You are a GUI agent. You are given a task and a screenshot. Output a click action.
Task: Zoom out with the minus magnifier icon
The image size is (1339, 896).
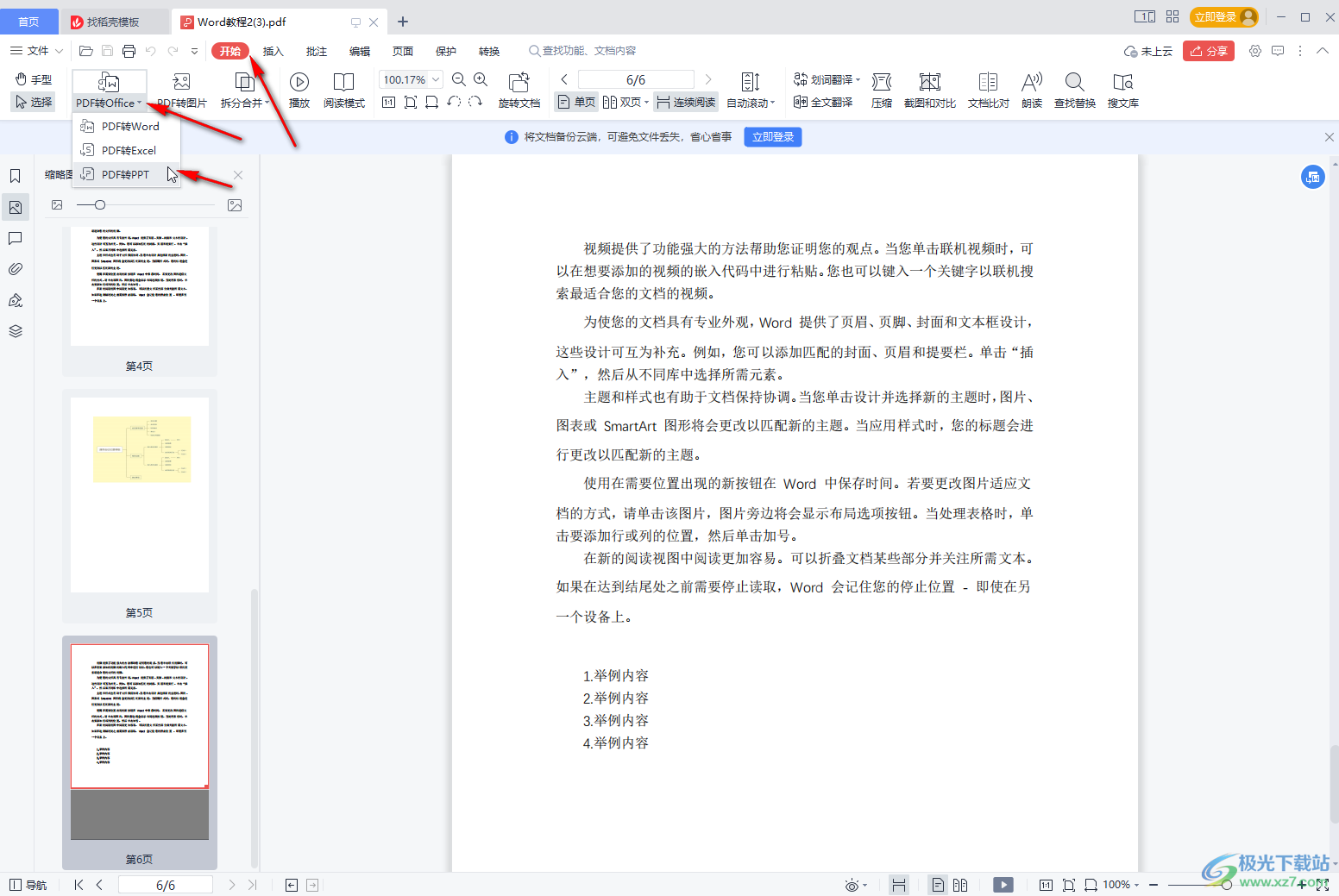459,79
